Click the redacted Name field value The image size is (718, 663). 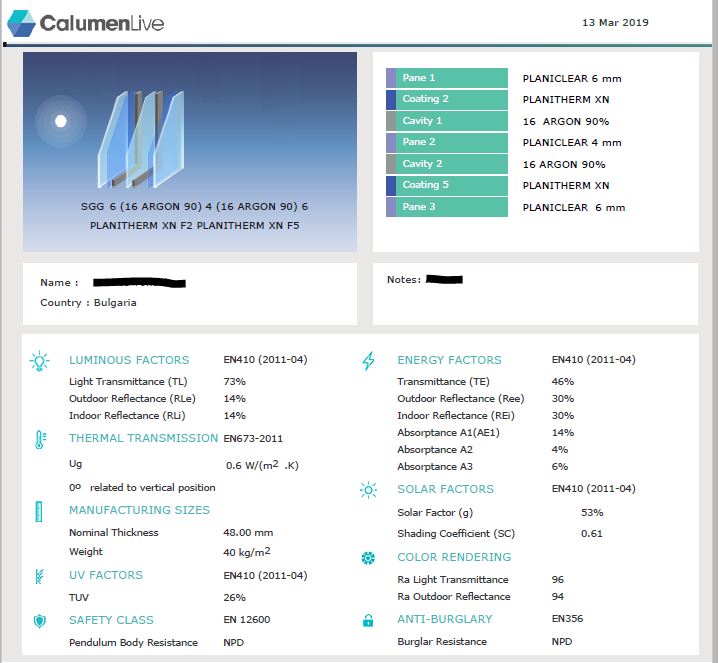tap(139, 283)
